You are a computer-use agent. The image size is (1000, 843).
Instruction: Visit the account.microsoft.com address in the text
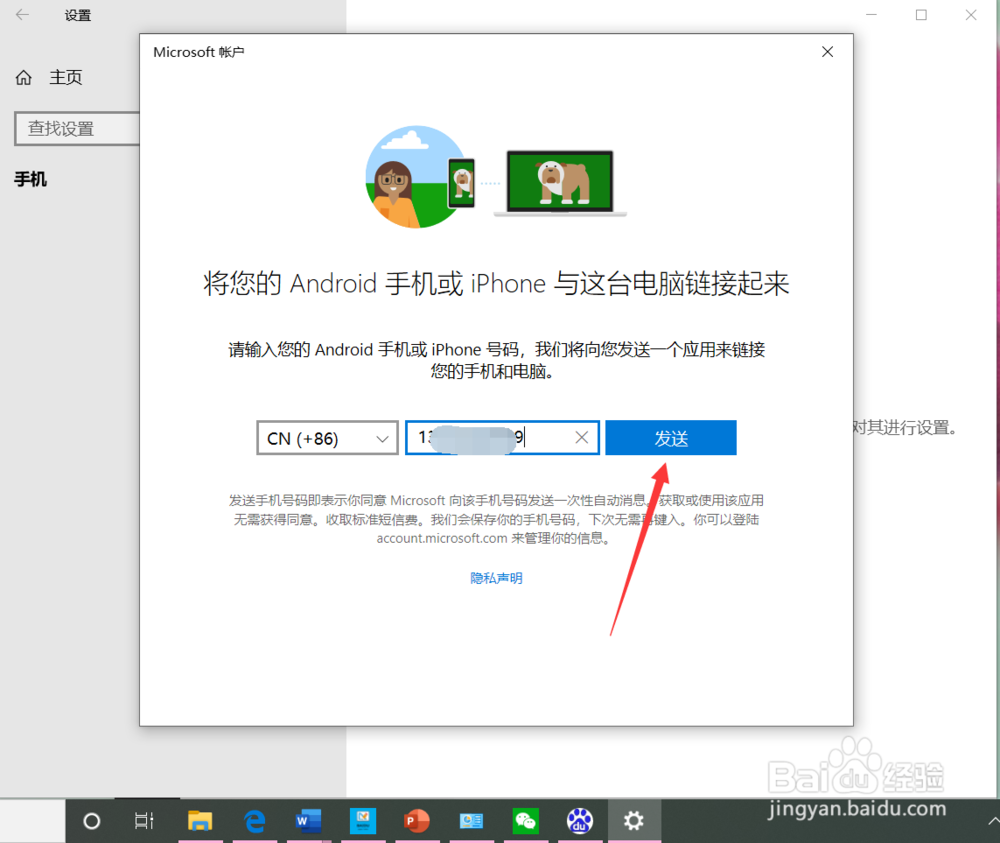click(x=438, y=537)
